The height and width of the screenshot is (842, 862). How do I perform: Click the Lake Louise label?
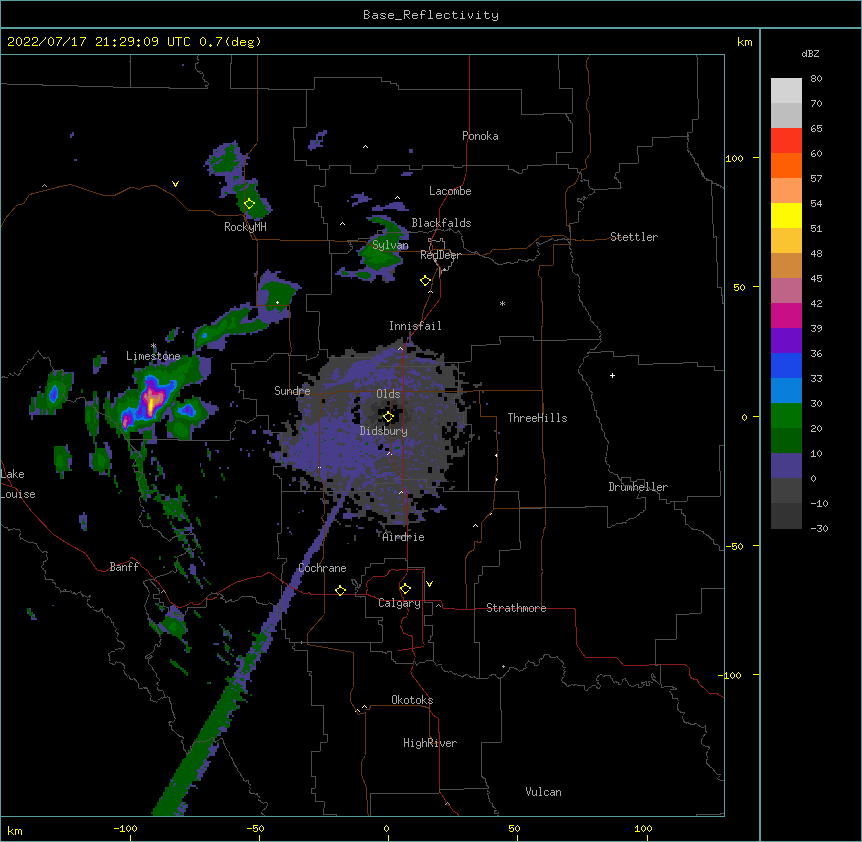pos(18,484)
